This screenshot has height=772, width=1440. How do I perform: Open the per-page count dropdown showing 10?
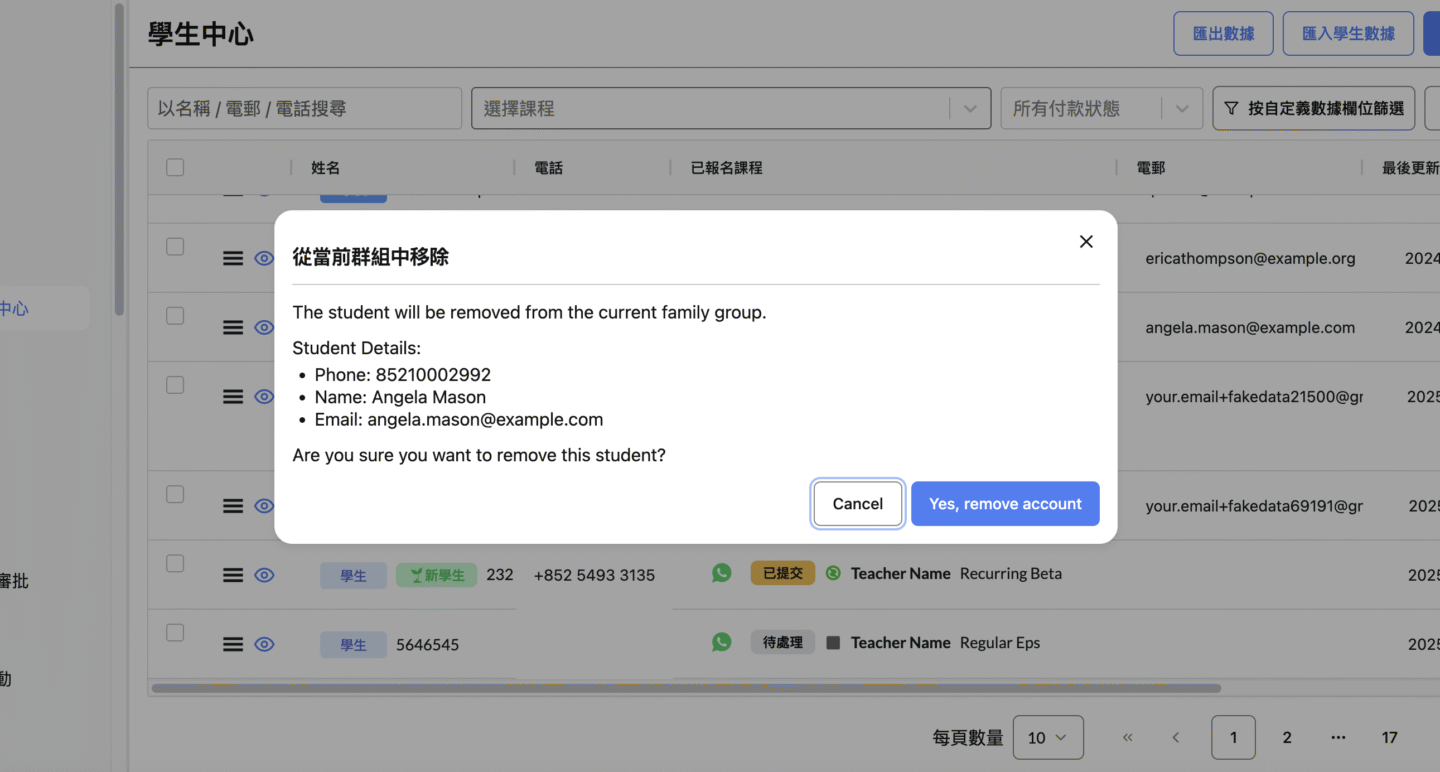pyautogui.click(x=1048, y=738)
